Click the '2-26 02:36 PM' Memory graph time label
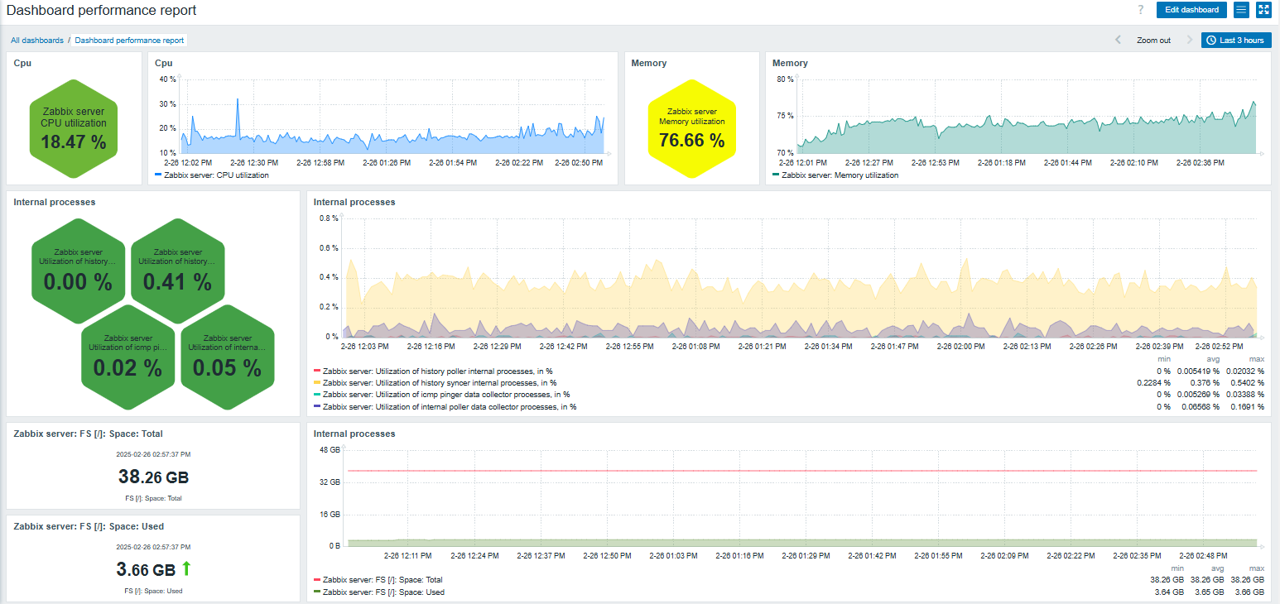This screenshot has height=604, width=1280. coord(1201,162)
